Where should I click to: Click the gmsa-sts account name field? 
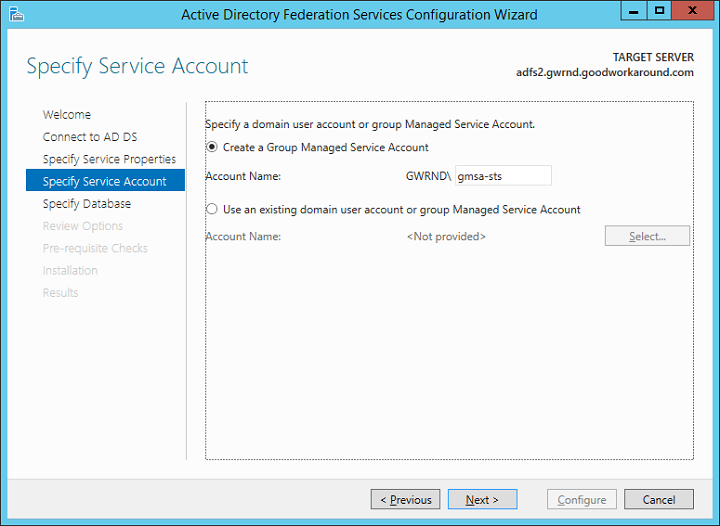tap(503, 176)
